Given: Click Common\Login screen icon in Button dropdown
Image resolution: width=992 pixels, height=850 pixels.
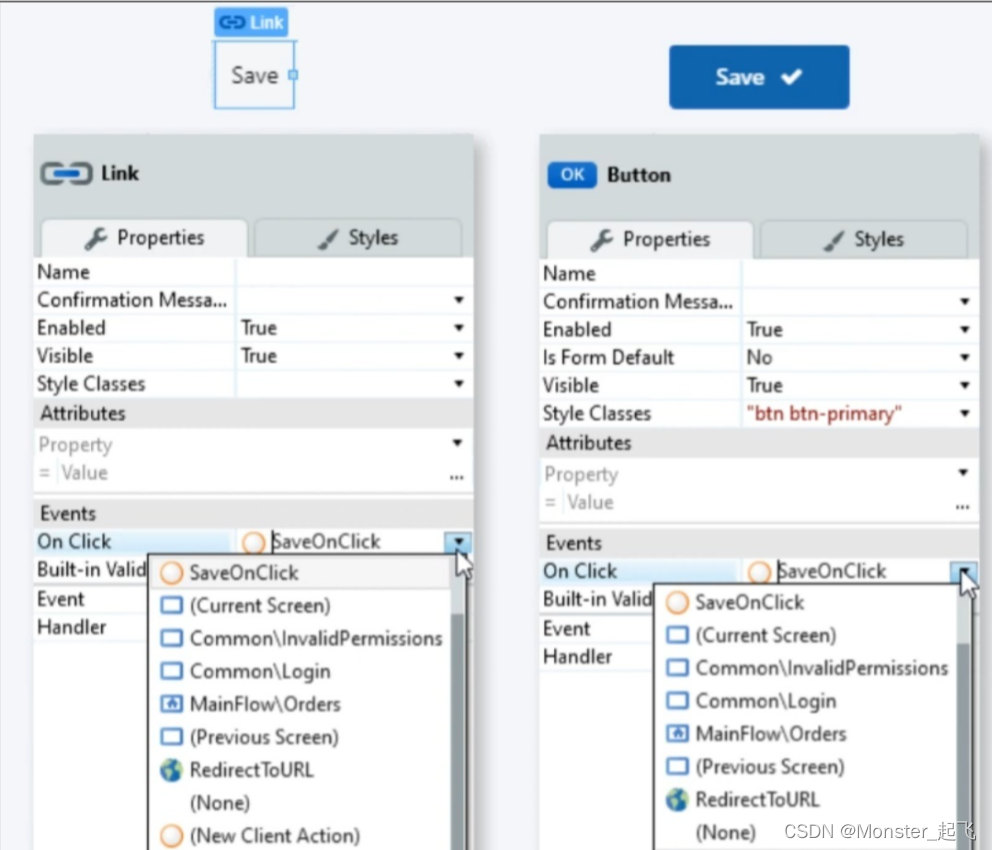Looking at the screenshot, I should coord(677,701).
